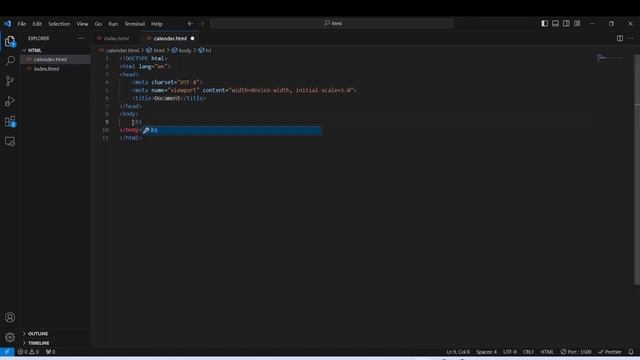Image resolution: width=640 pixels, height=360 pixels.
Task: Click the VS Code logo icon
Action: pos(7,24)
